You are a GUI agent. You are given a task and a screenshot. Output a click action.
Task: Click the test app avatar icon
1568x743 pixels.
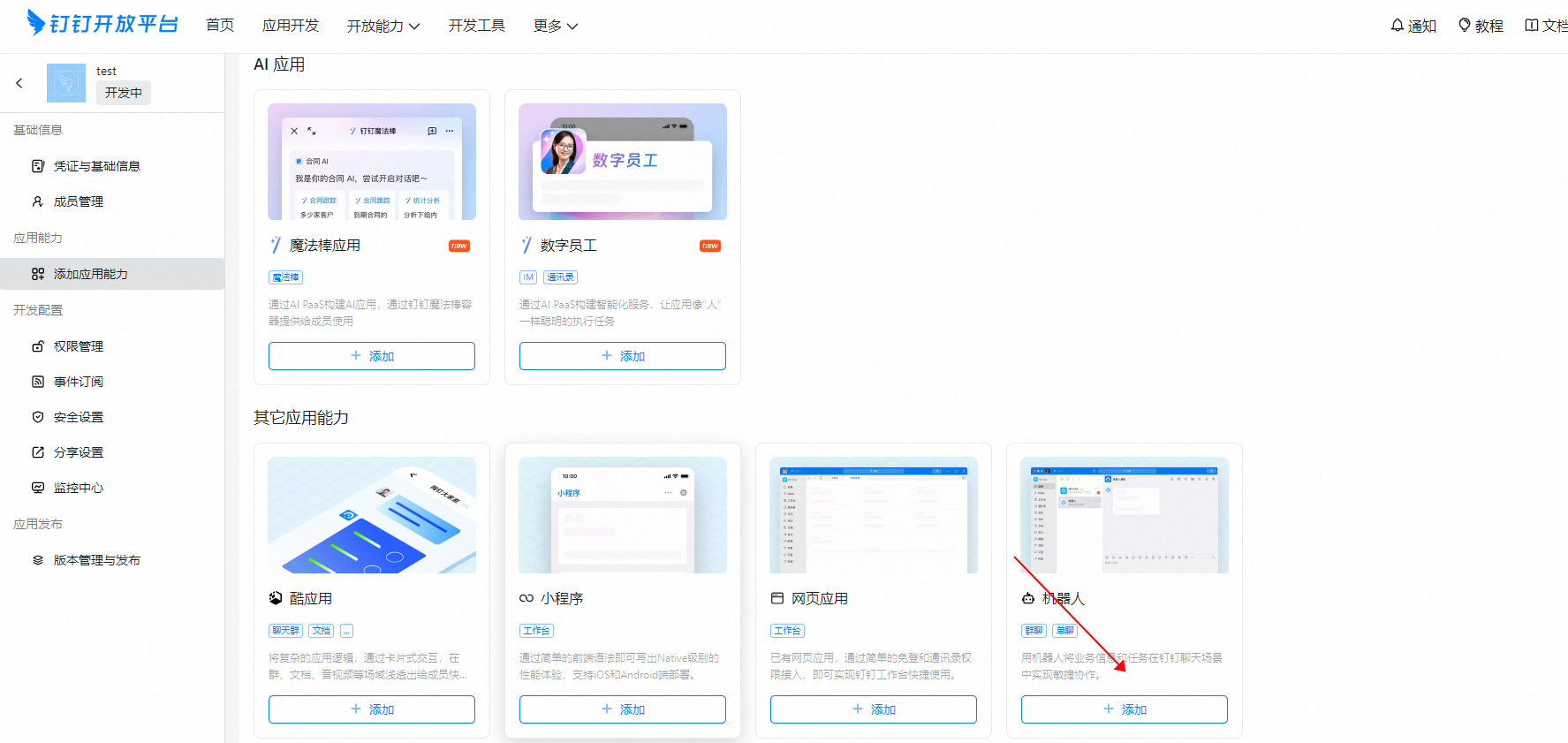click(x=66, y=83)
